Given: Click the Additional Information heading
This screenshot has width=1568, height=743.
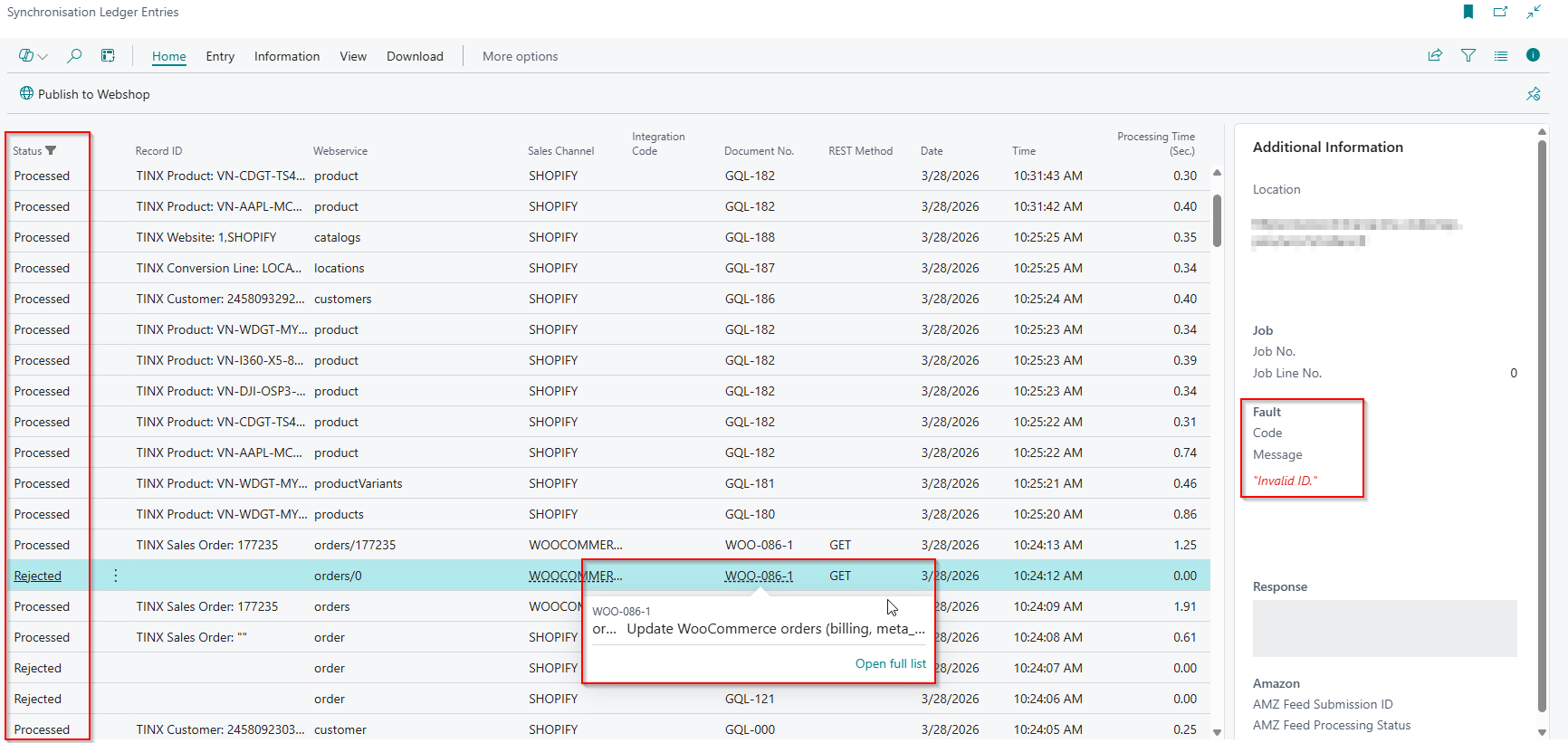Looking at the screenshot, I should 1327,147.
